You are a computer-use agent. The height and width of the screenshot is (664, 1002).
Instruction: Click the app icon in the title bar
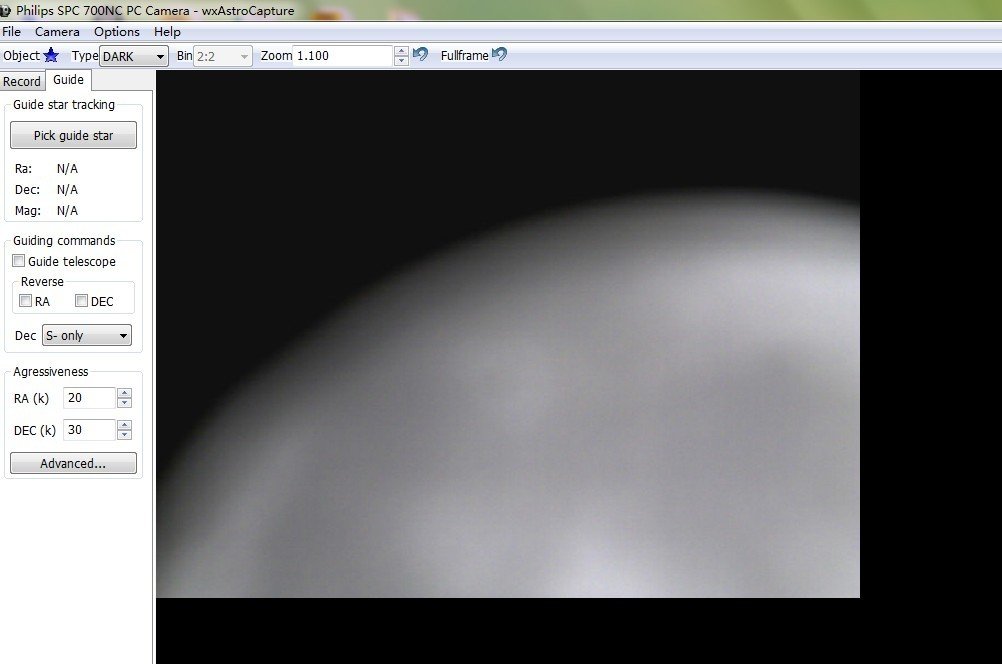click(6, 10)
